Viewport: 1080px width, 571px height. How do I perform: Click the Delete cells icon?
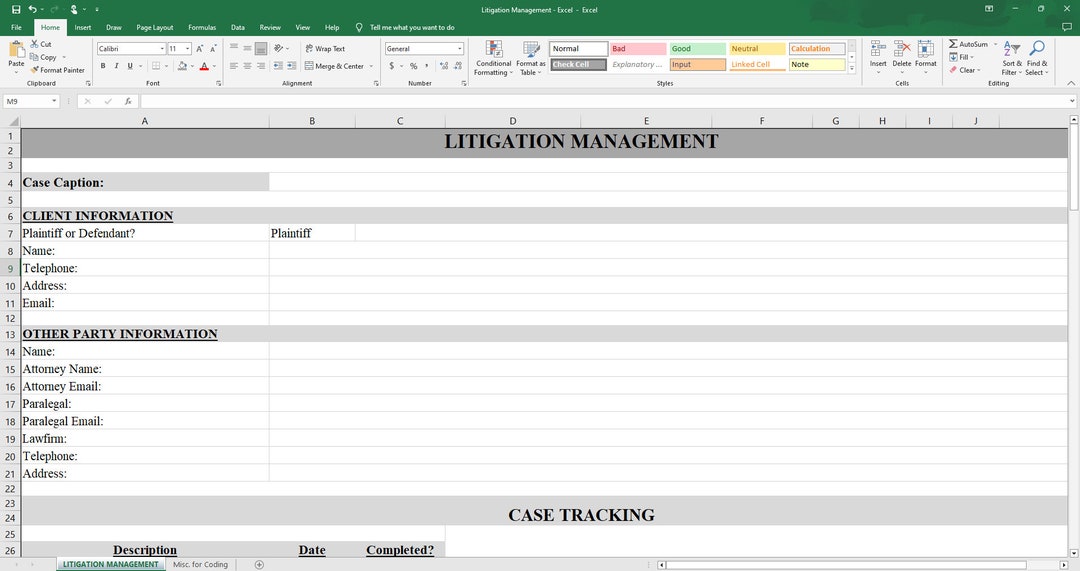click(902, 50)
